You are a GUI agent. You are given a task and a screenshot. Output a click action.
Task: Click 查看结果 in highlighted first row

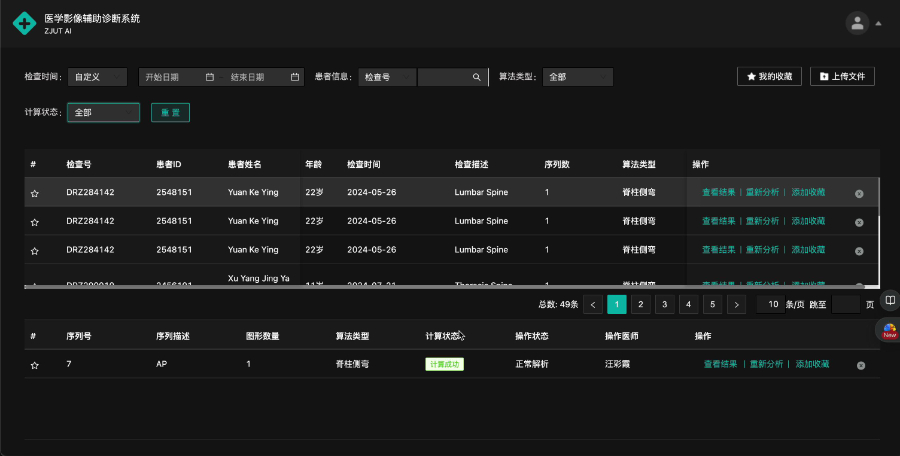pos(719,192)
